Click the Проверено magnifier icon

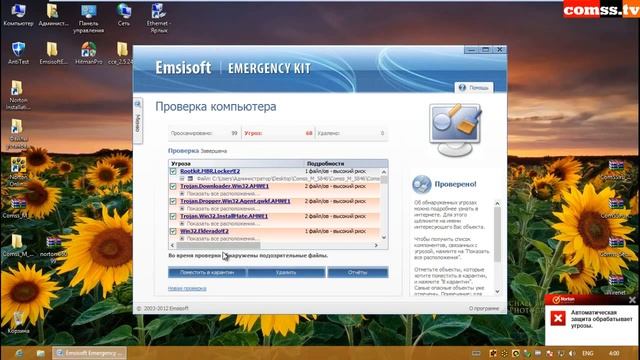(421, 184)
